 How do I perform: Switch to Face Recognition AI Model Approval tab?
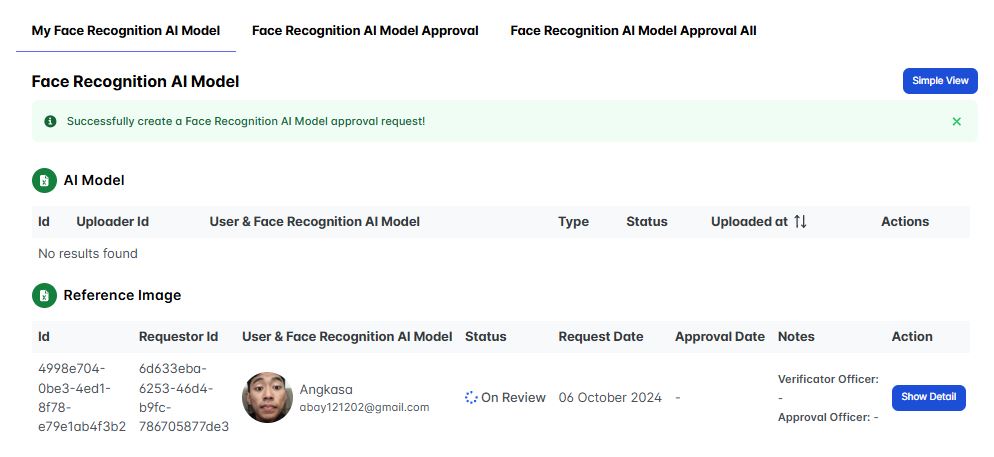365,31
